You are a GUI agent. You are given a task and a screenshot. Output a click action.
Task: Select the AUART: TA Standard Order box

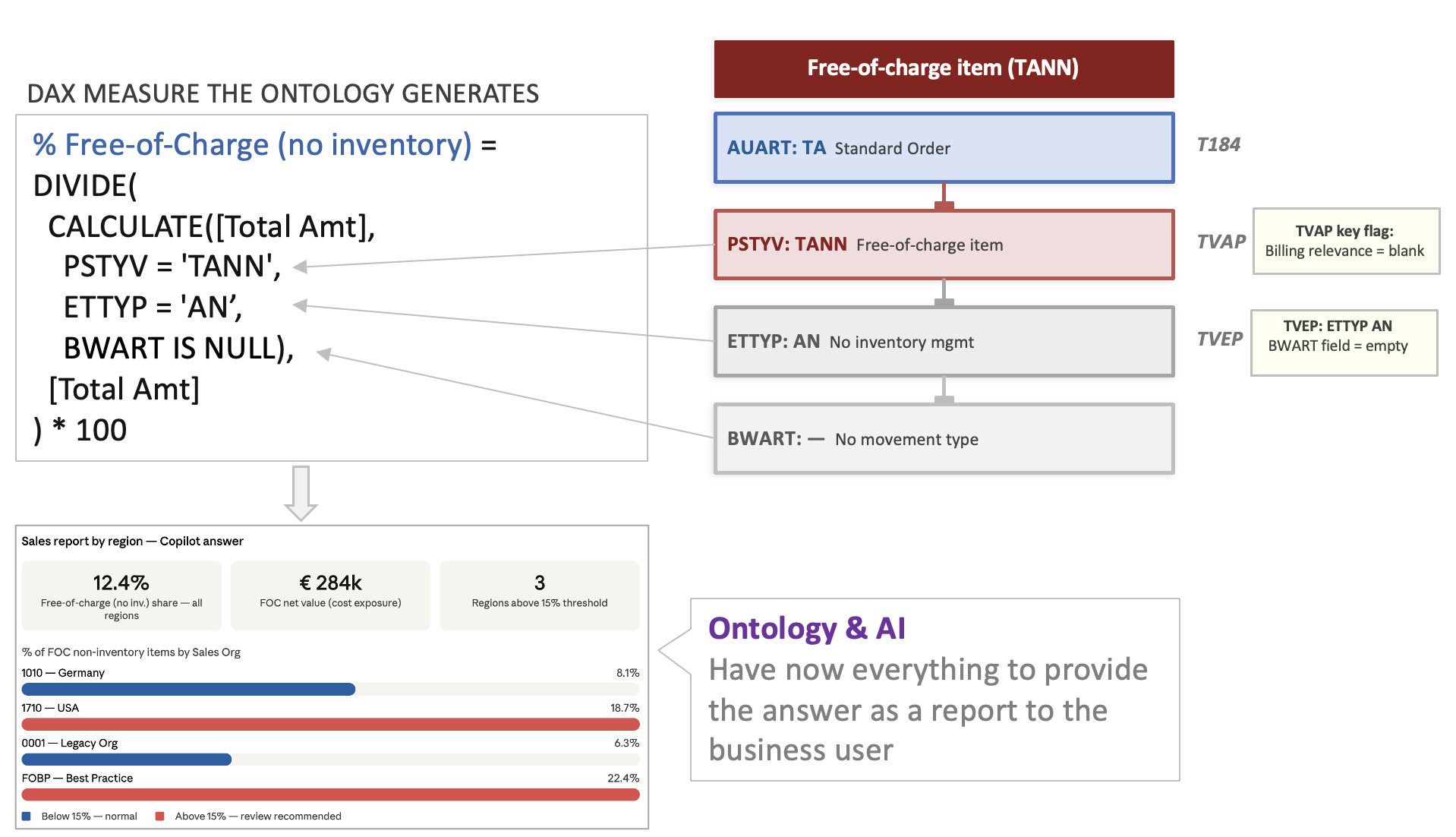coord(943,148)
